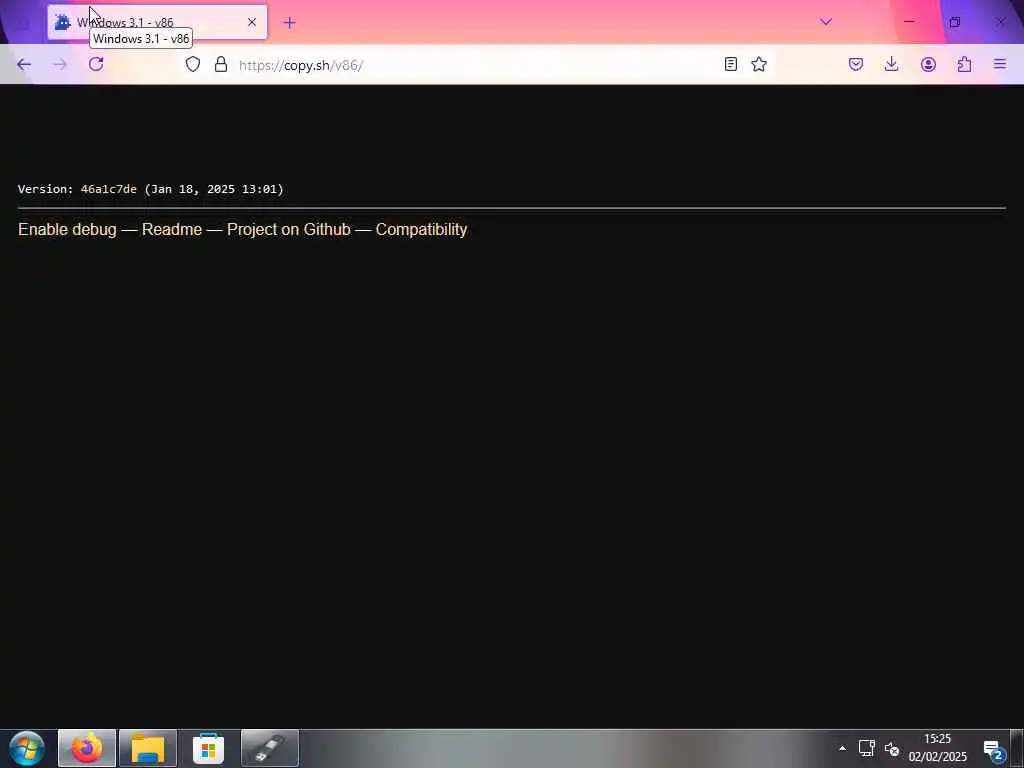Screen dimensions: 1024x768
Task: Go back with the browser back arrow
Action: [x=24, y=64]
